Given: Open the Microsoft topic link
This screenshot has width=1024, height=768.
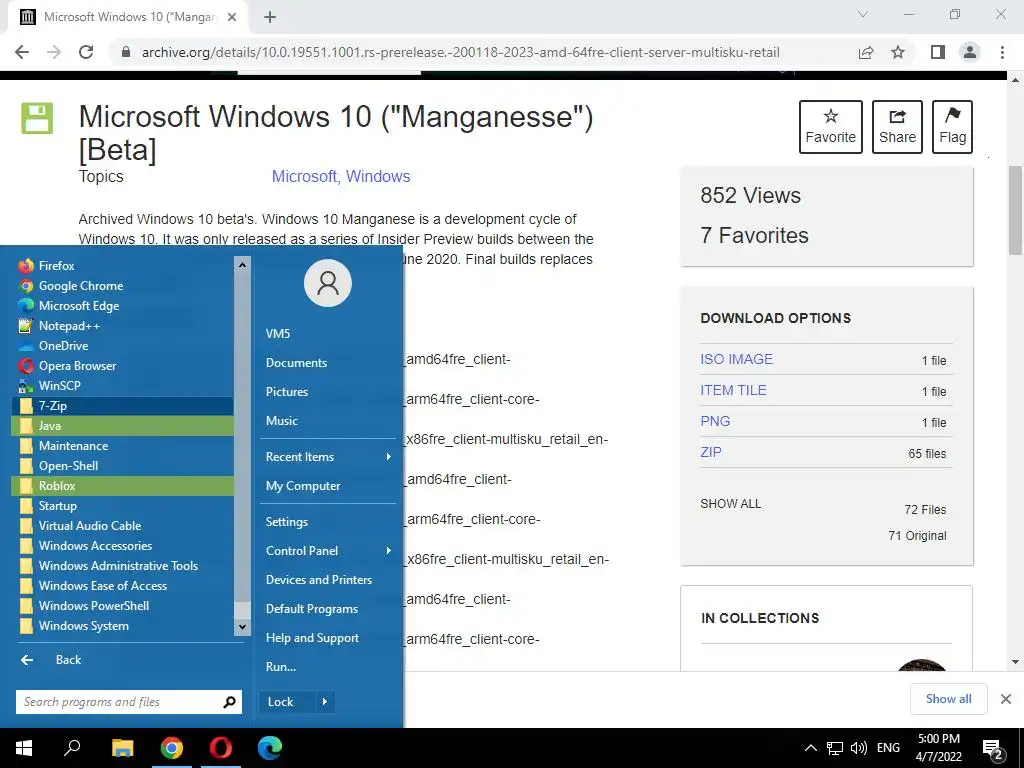Looking at the screenshot, I should tap(304, 176).
